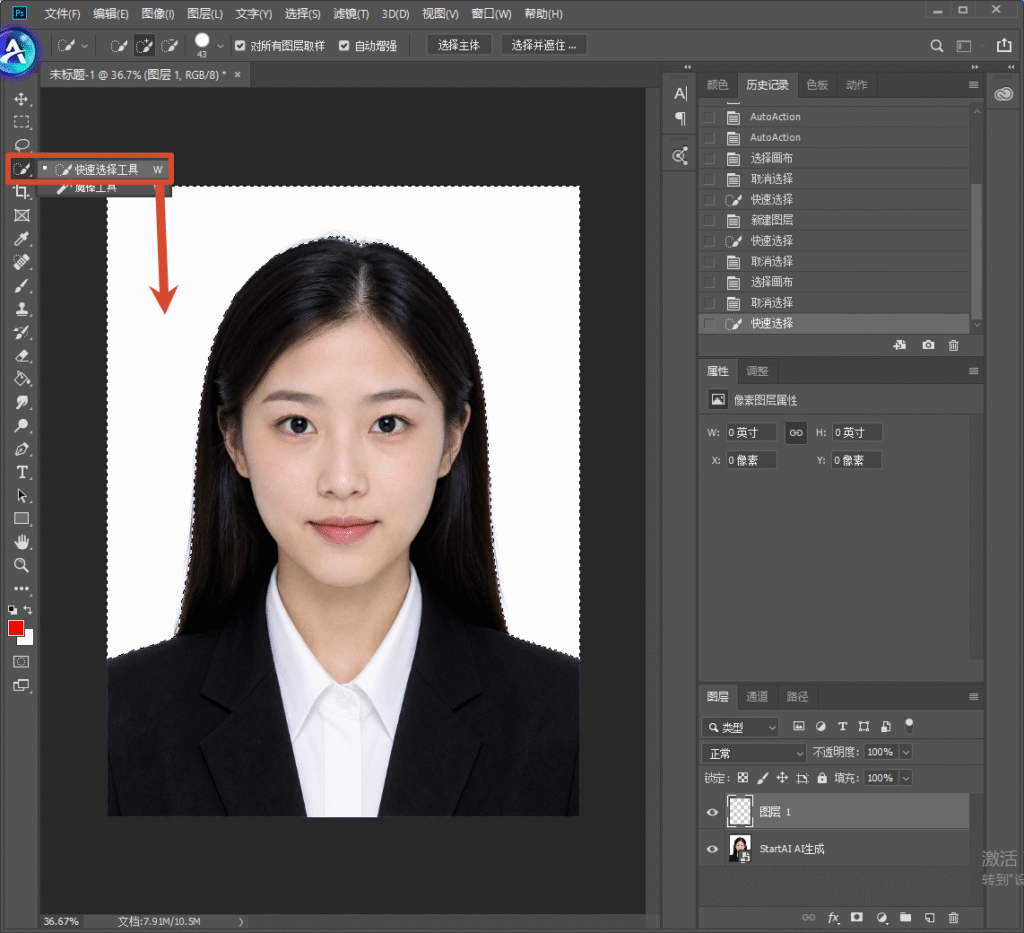
Task: Select 图层 1 layer row
Action: point(834,812)
